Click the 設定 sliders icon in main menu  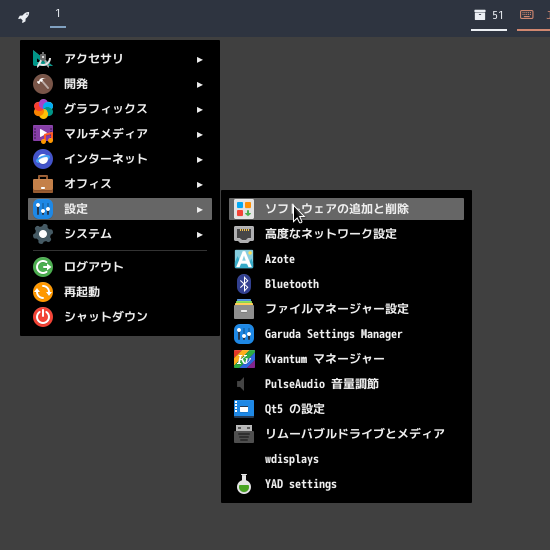tap(43, 209)
